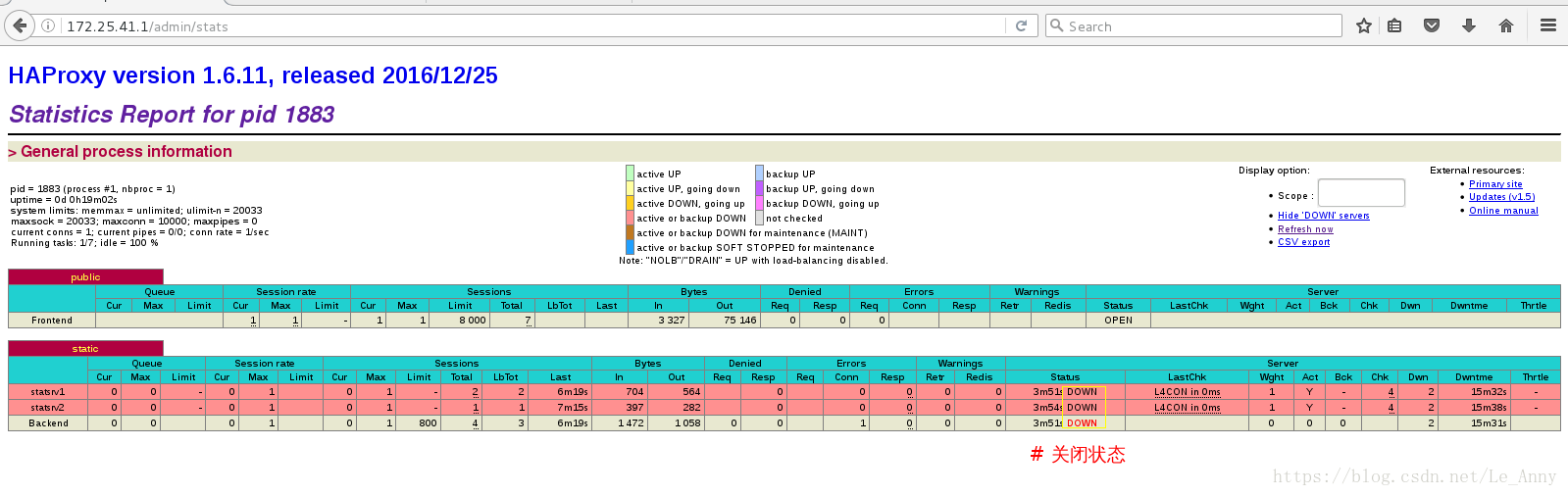The image size is (1568, 496).
Task: Click the statsrv2 last session 7m15s
Action: point(573,408)
